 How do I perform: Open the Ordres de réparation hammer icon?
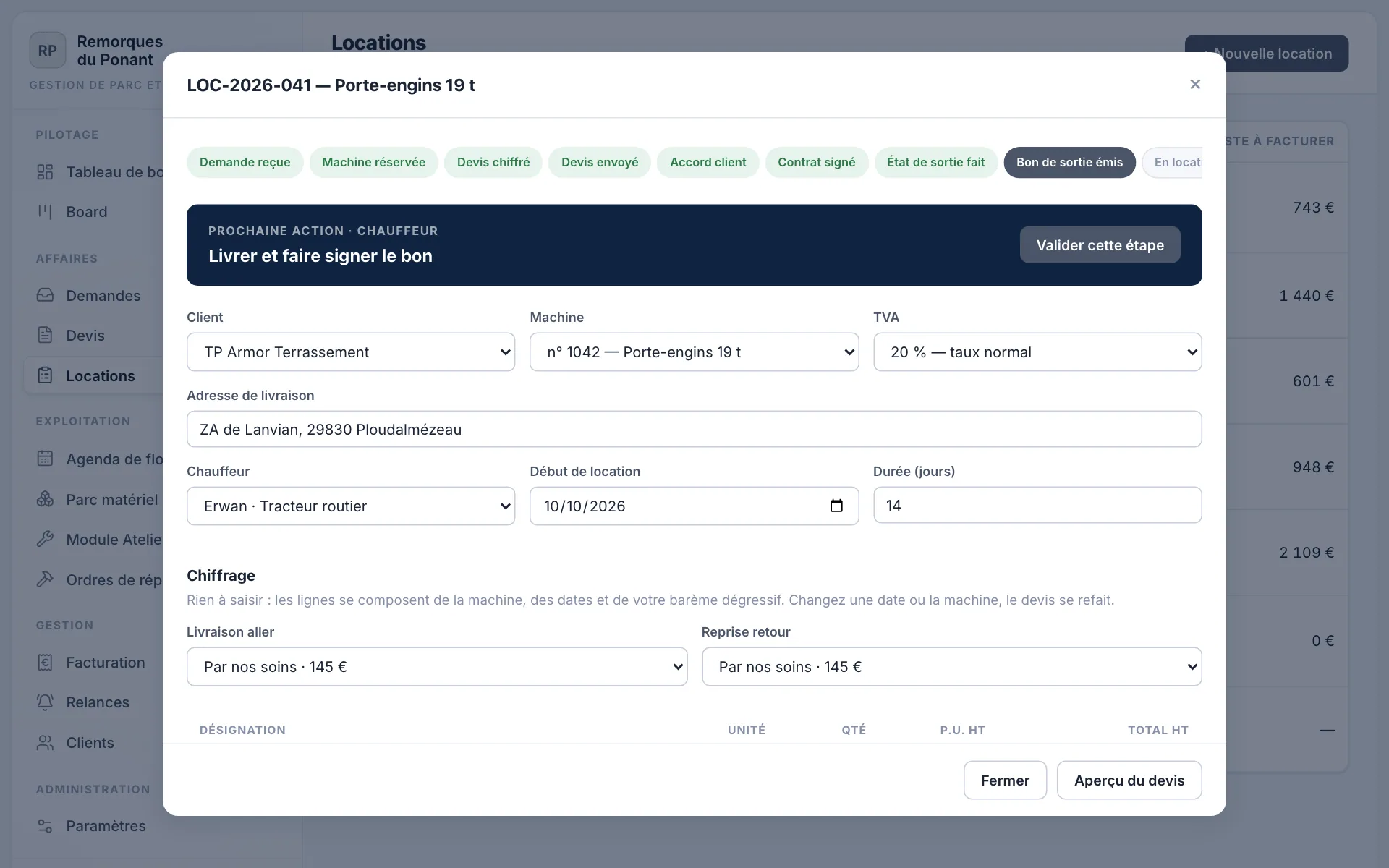(x=45, y=579)
